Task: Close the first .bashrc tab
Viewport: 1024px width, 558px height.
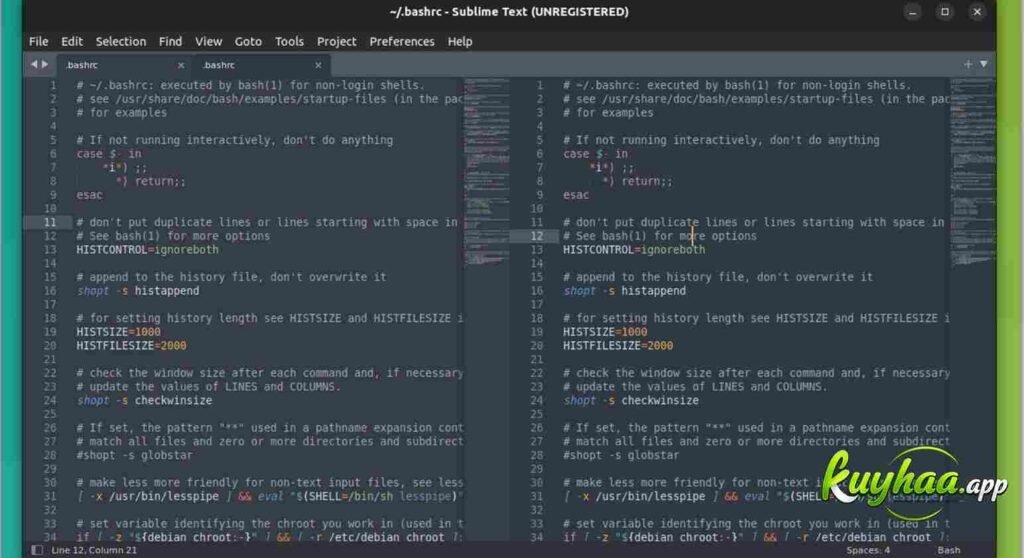Action: point(181,65)
